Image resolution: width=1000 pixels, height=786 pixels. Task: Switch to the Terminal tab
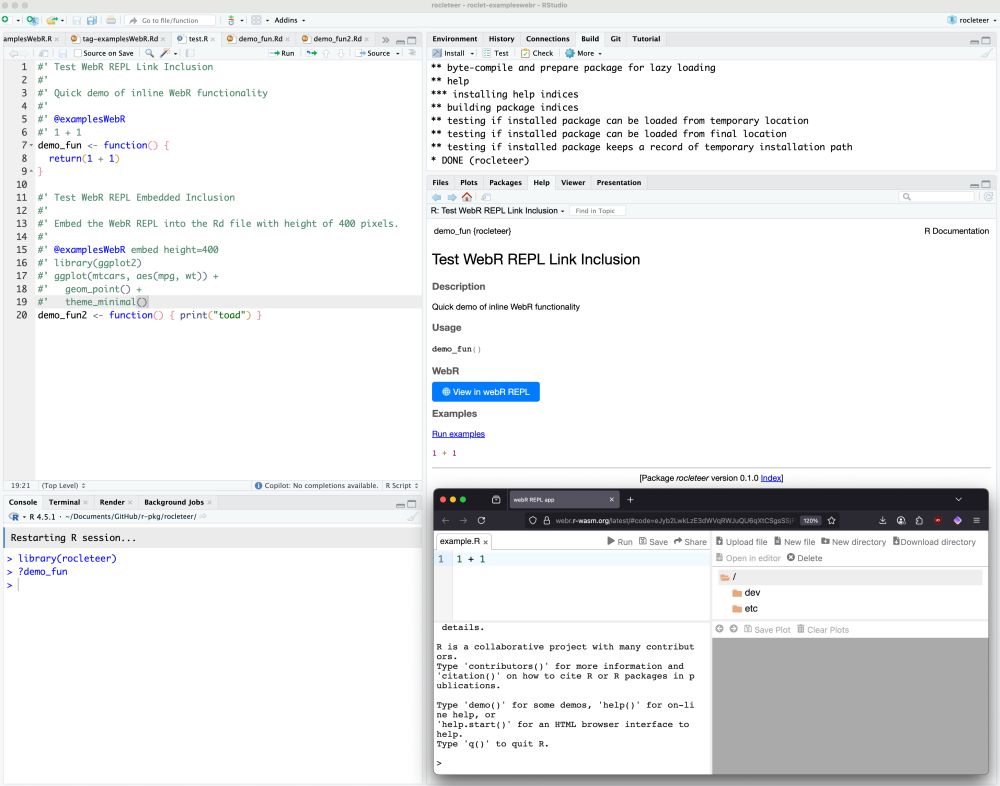tap(63, 501)
